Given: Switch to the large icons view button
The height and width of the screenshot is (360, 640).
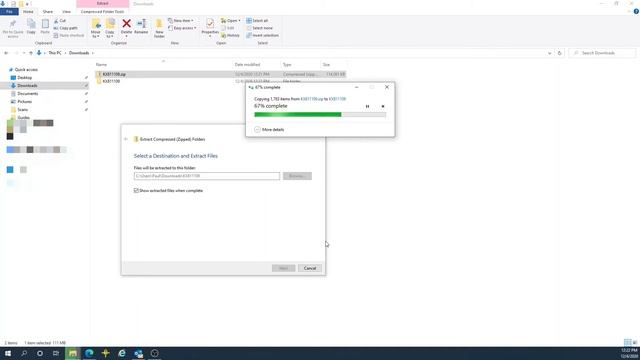Looking at the screenshot, I should pyautogui.click(x=635, y=342).
